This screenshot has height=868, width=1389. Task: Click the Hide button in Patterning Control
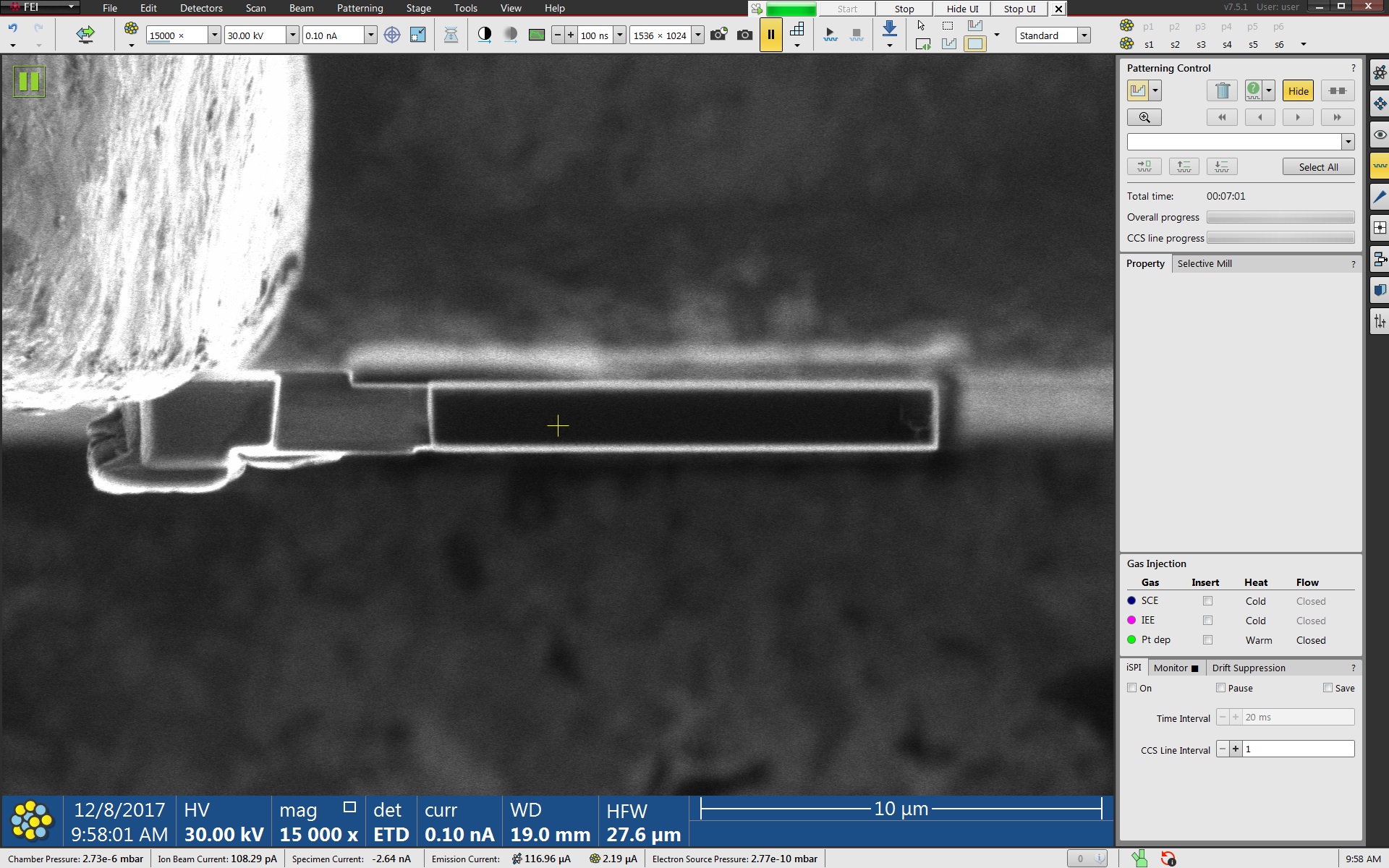pos(1298,90)
